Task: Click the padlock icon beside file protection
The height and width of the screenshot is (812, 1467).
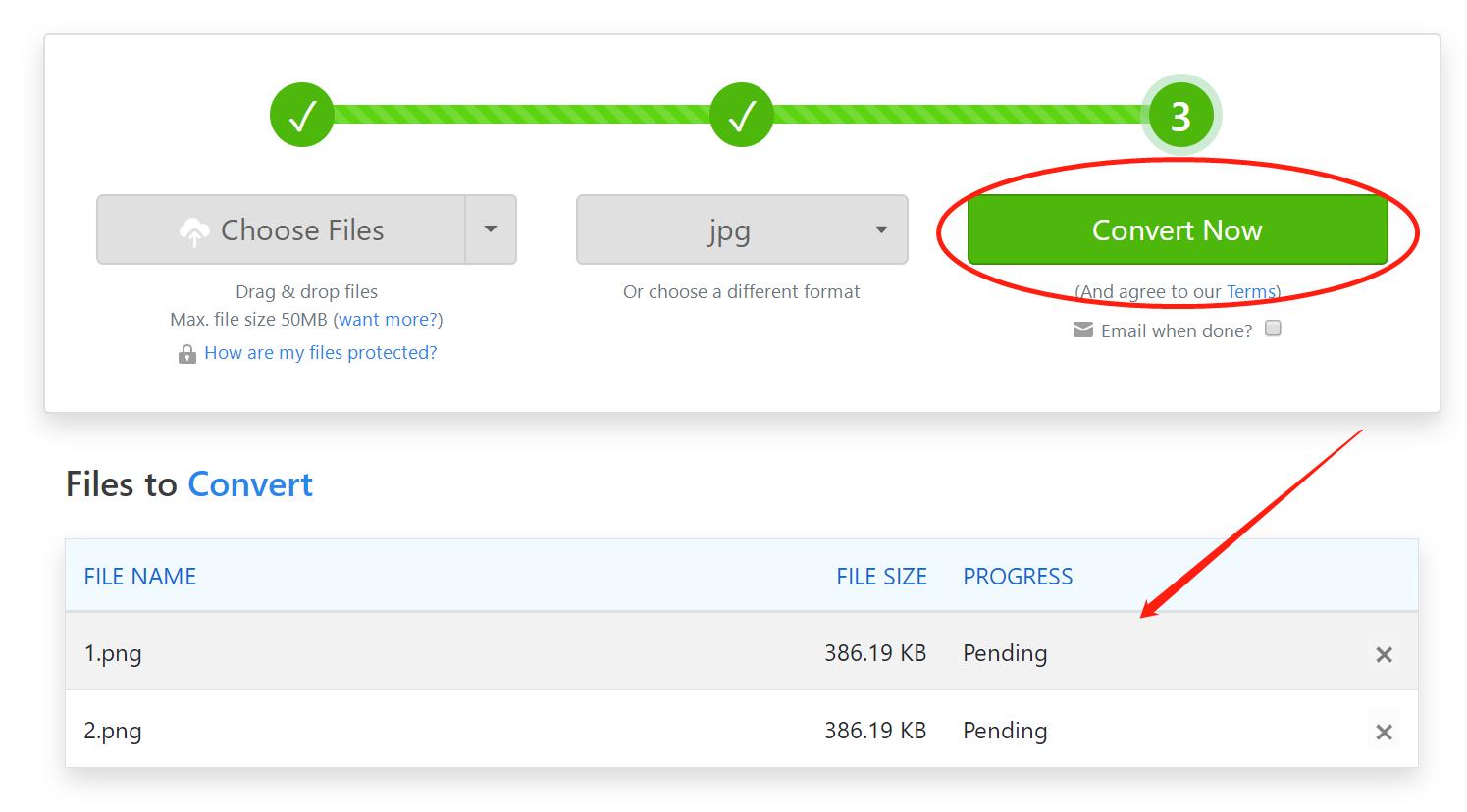Action: [x=186, y=354]
